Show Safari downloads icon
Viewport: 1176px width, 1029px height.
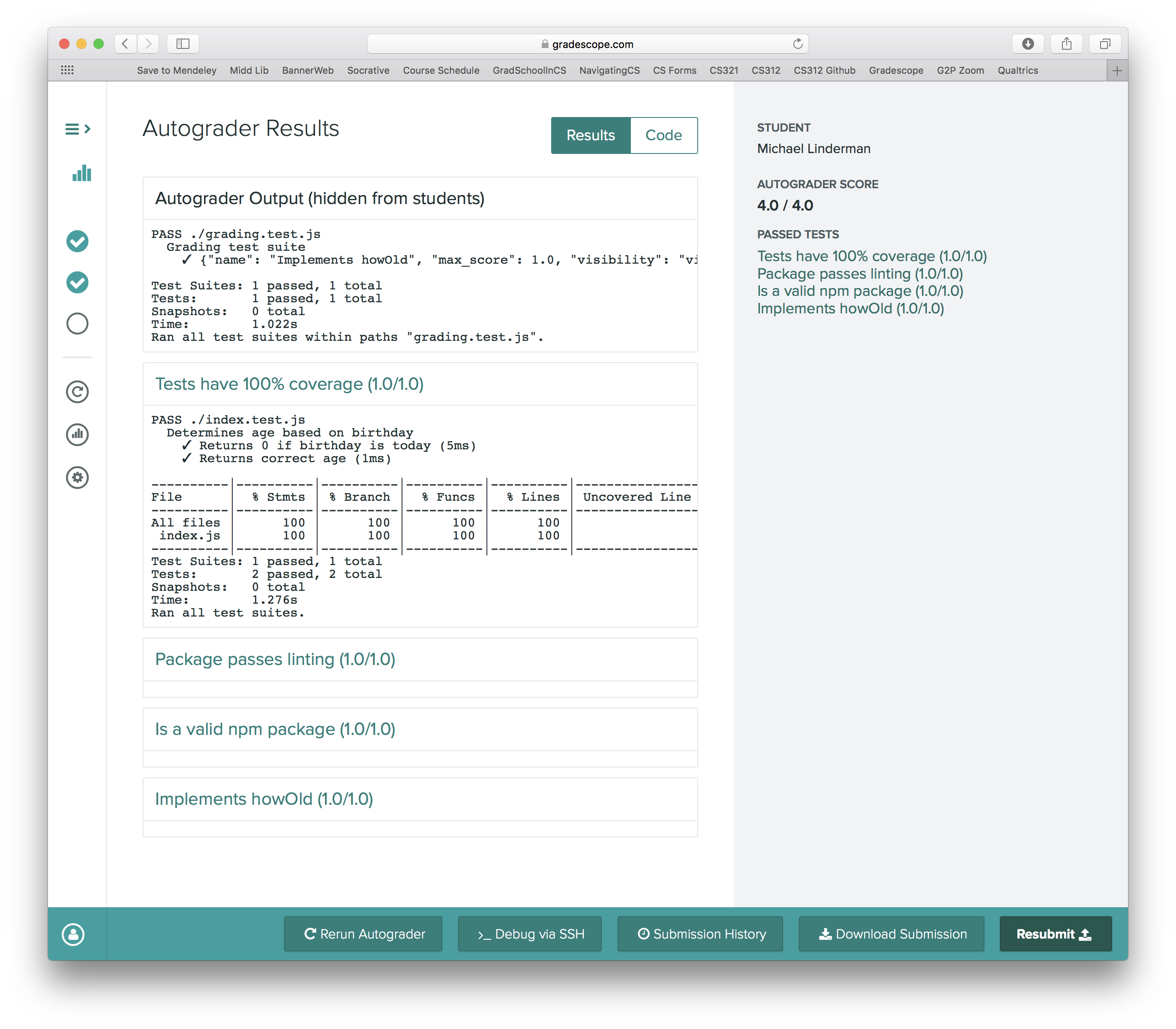1028,44
